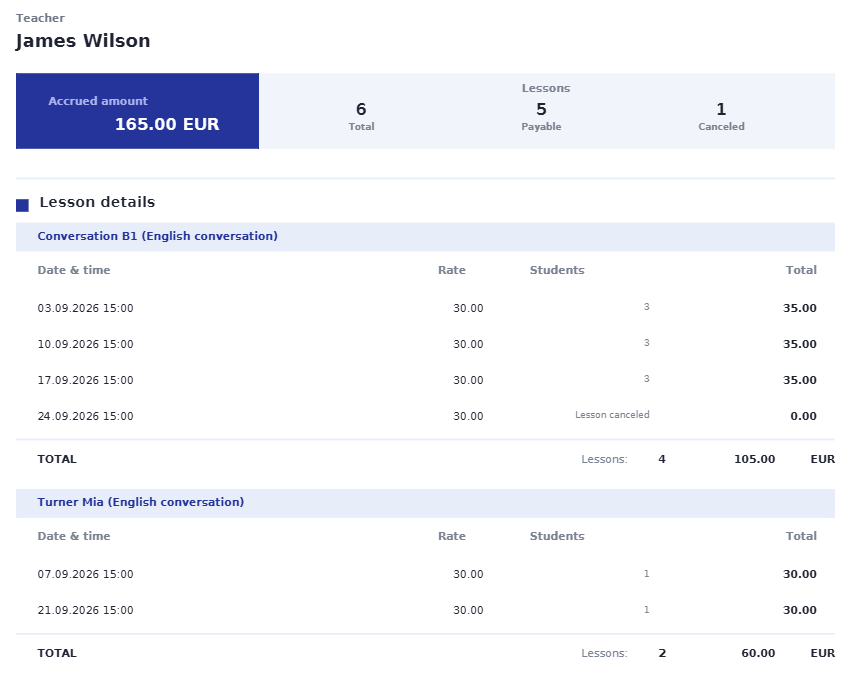The image size is (850, 690).
Task: Click the Conversation B1 total 105.00
Action: point(754,459)
